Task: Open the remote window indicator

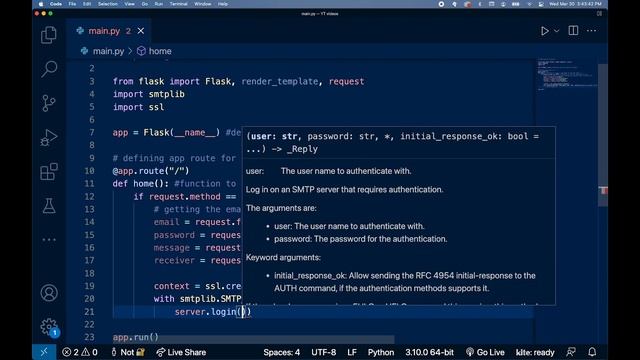Action: coord(44,352)
